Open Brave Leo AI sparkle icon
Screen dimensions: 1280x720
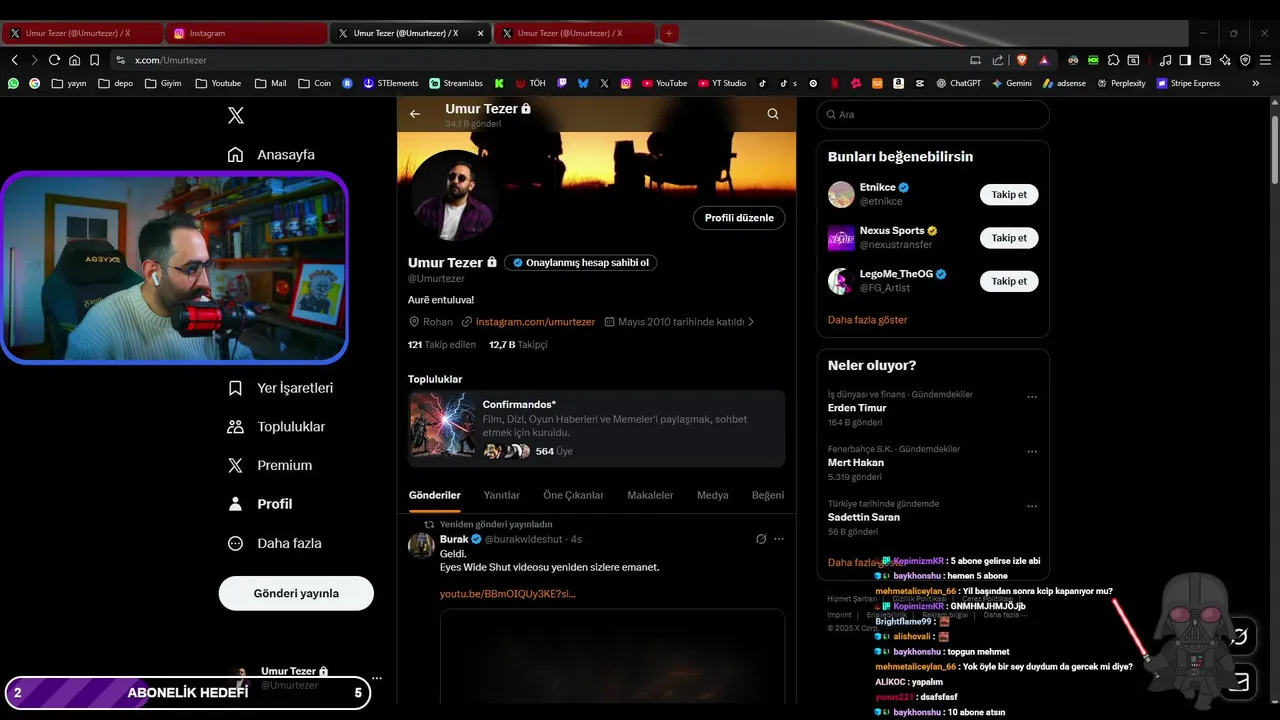coord(1225,60)
